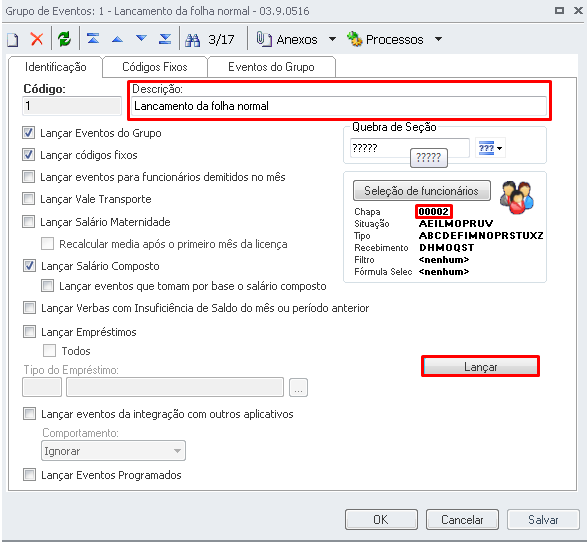587x542 pixels.
Task: Click the Anexos paperclip icon
Action: coord(264,39)
